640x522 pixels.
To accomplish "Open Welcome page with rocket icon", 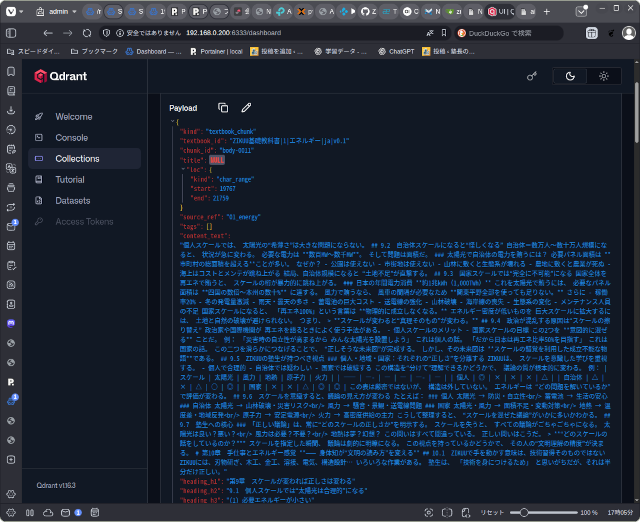I will click(73, 116).
